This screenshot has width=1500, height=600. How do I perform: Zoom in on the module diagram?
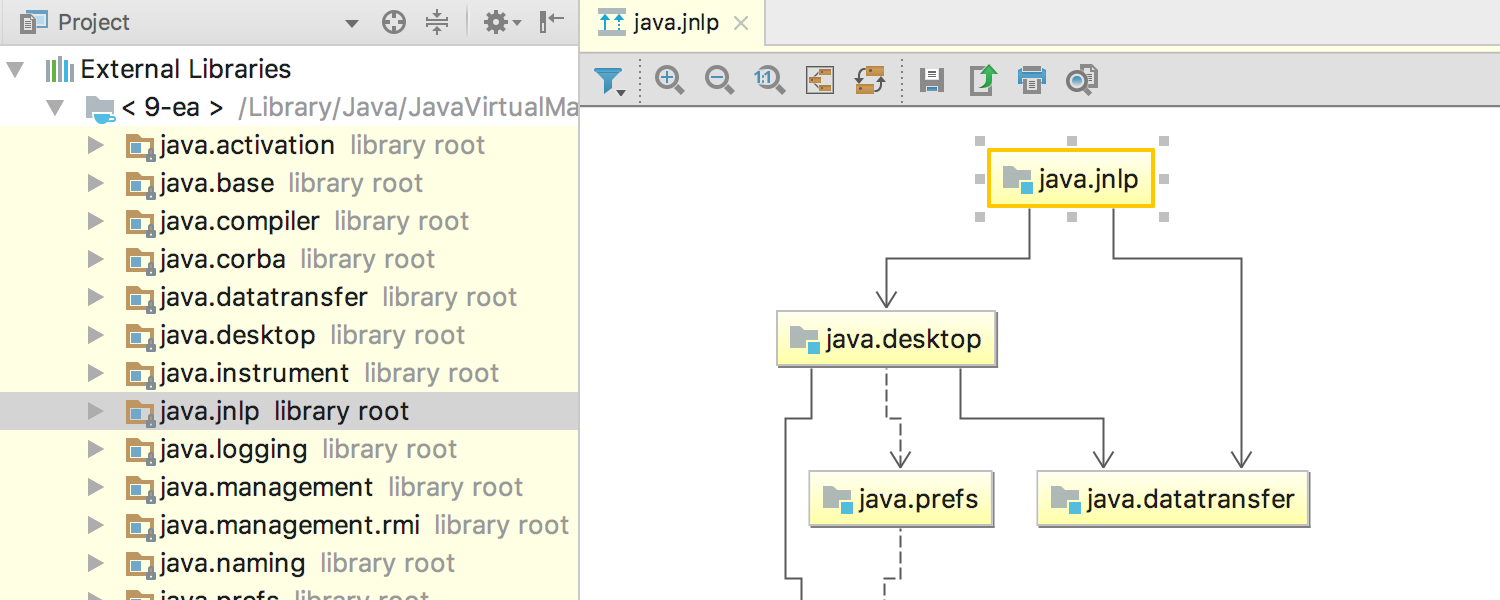click(x=669, y=80)
